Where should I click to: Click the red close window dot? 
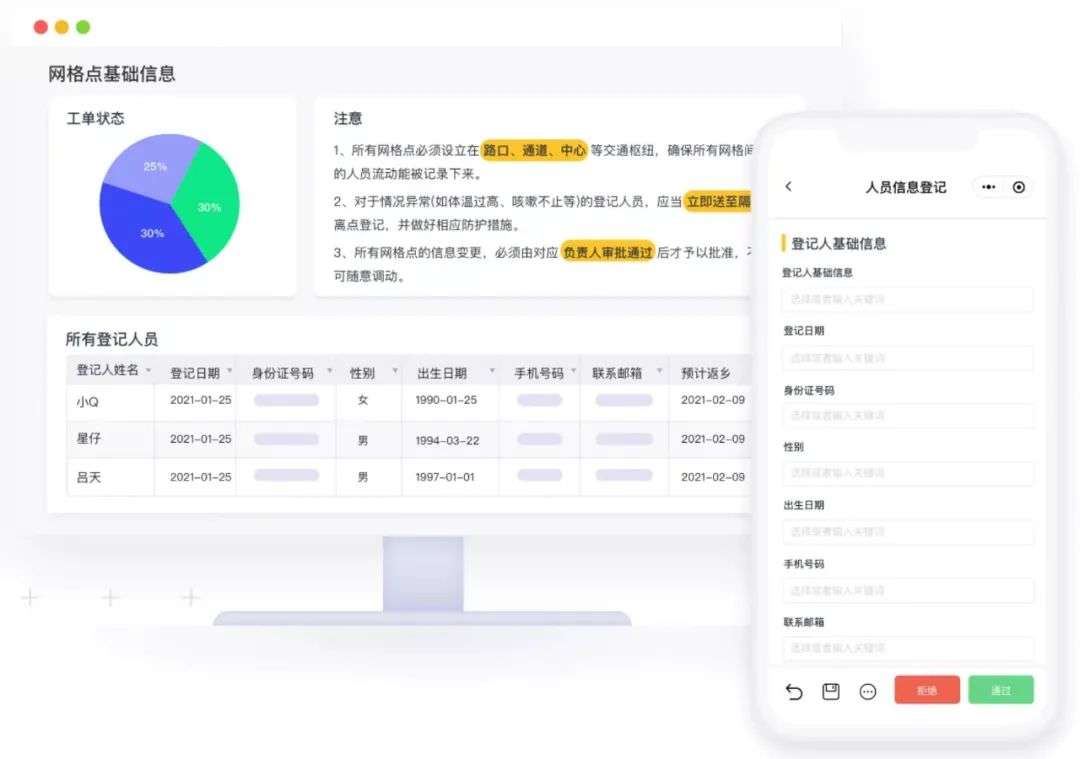[x=41, y=27]
